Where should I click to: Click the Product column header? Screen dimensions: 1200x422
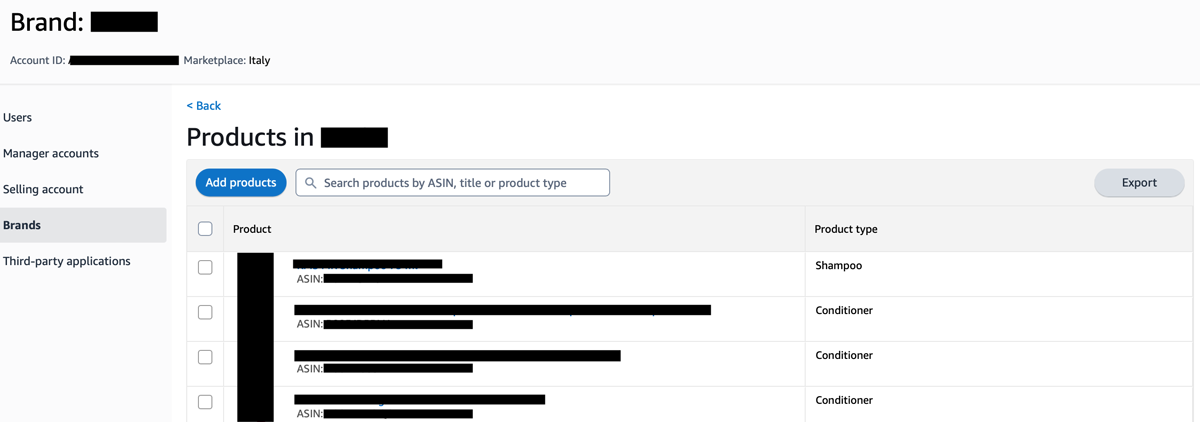[252, 229]
